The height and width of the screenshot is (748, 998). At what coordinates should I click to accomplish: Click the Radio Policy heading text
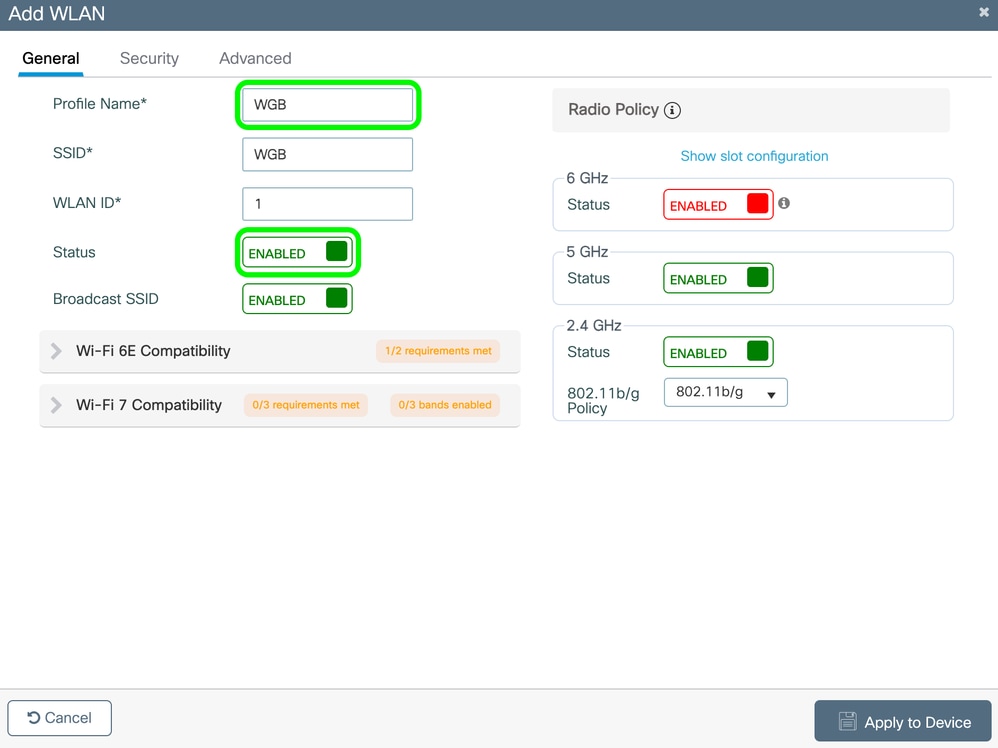[x=613, y=109]
